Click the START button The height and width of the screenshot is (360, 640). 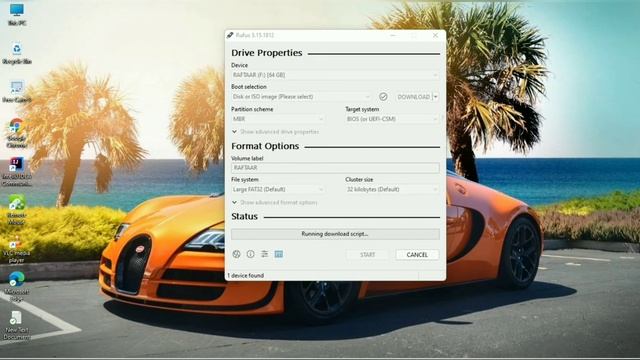pyautogui.click(x=367, y=255)
